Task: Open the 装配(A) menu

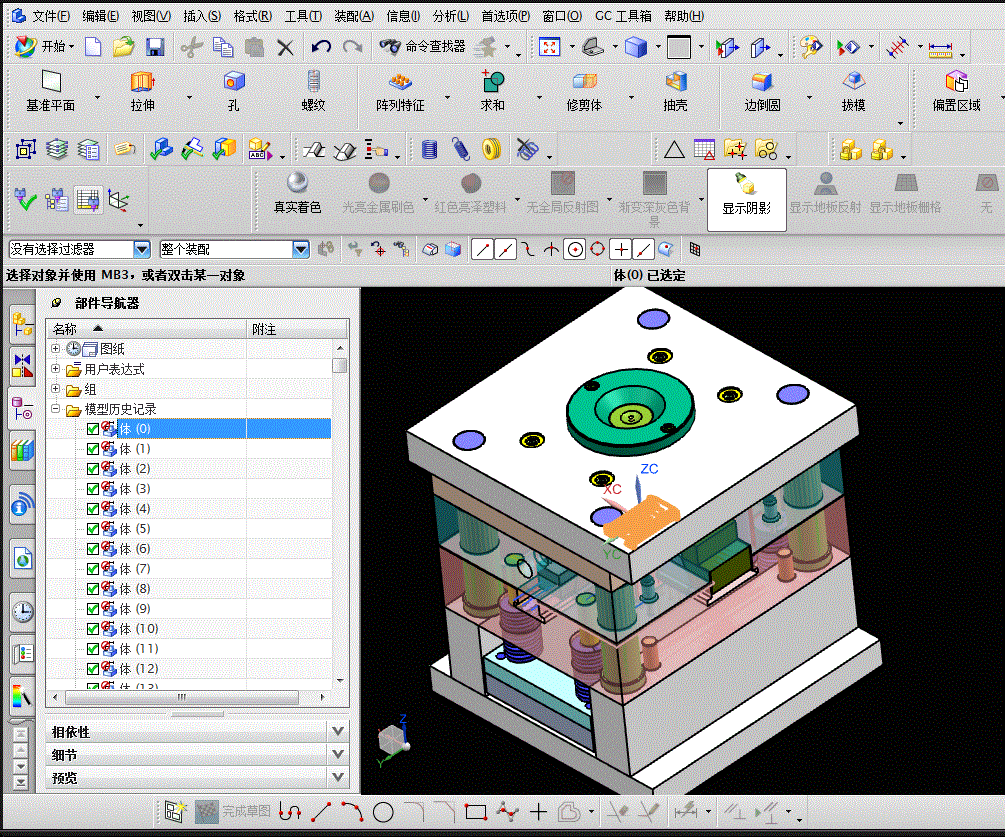Action: [x=354, y=16]
